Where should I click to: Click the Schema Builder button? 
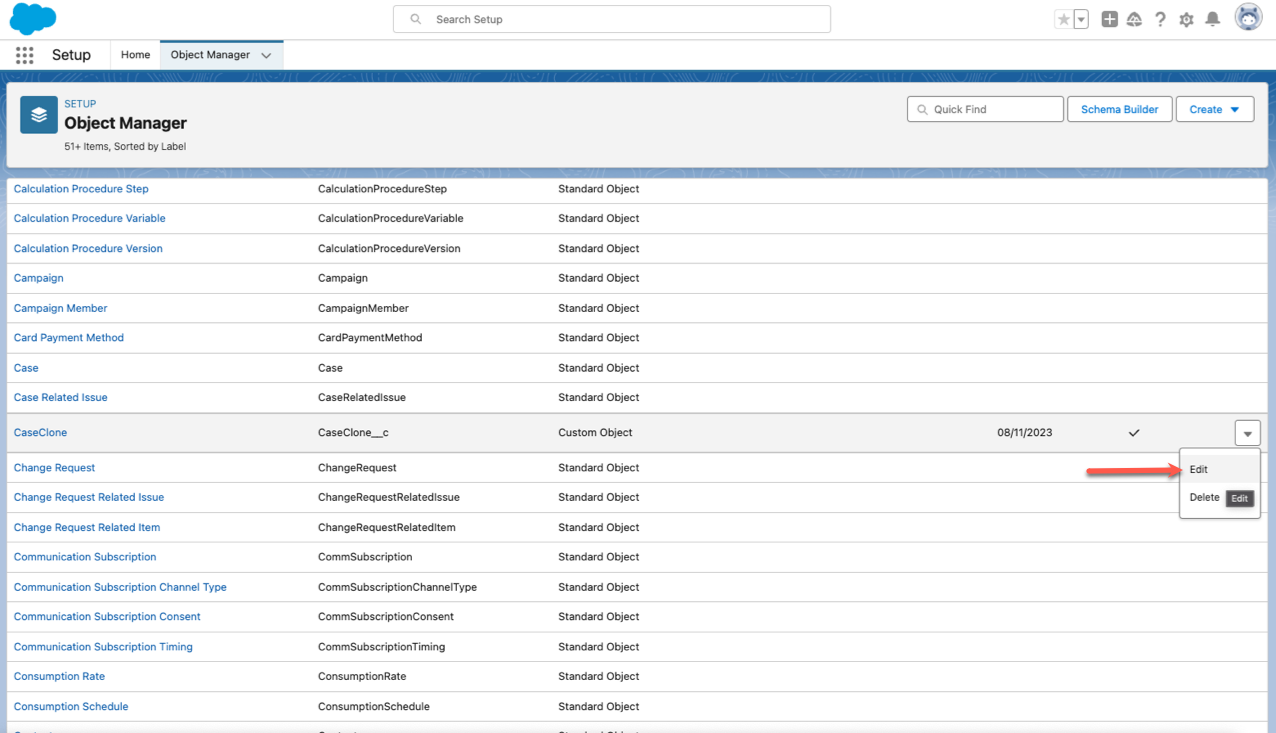1119,110
